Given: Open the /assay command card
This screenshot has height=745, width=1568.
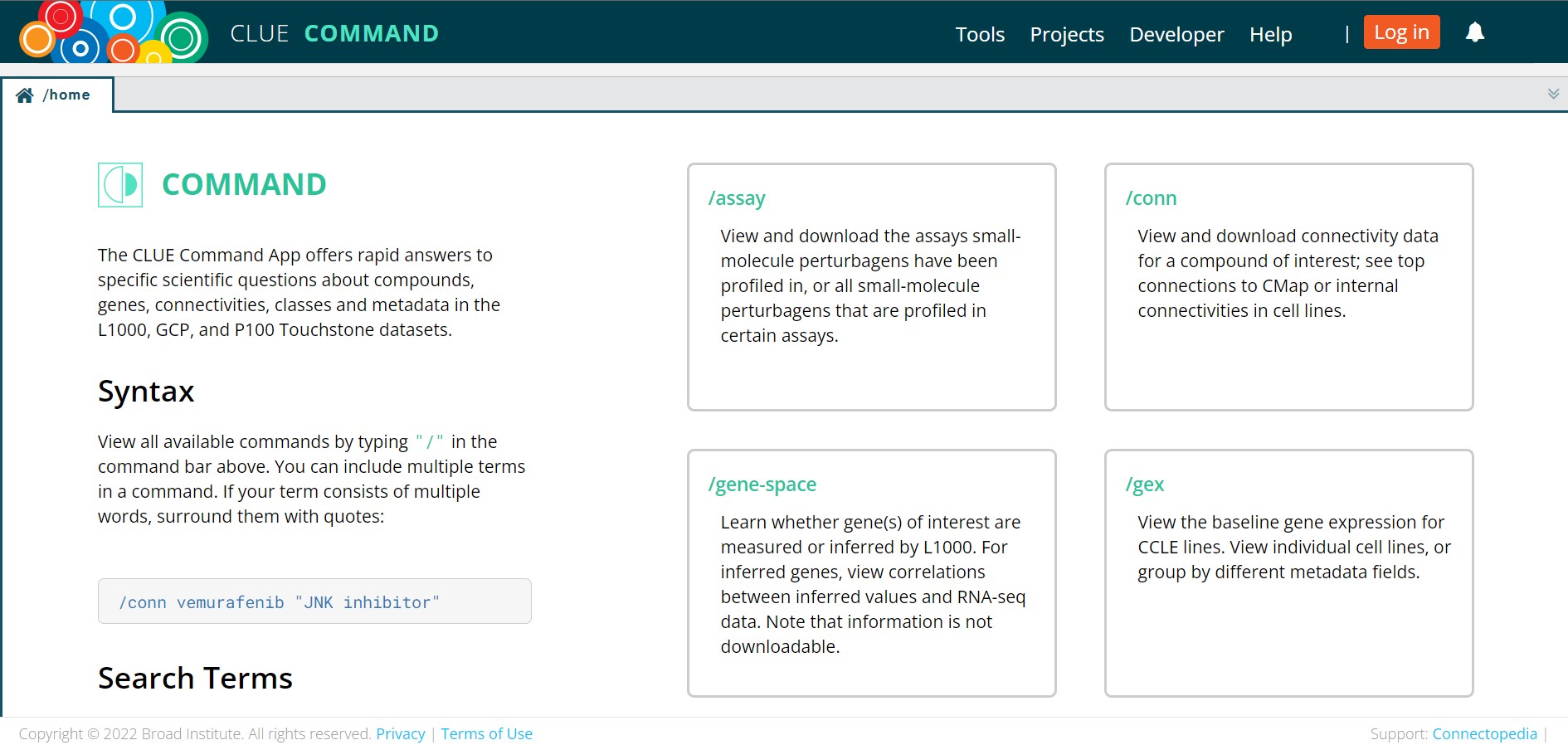Looking at the screenshot, I should [x=871, y=286].
